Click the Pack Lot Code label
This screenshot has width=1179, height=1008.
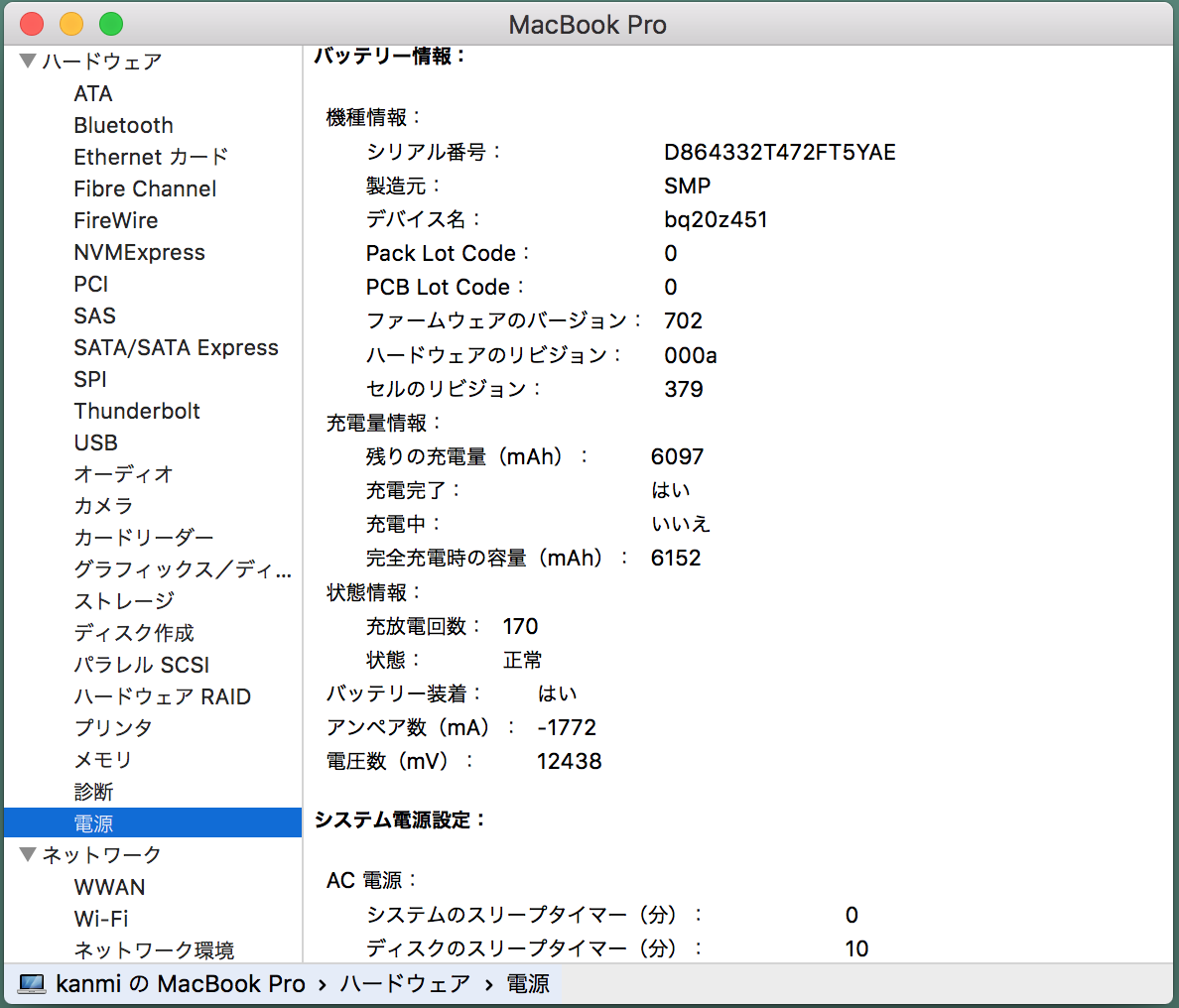click(448, 253)
